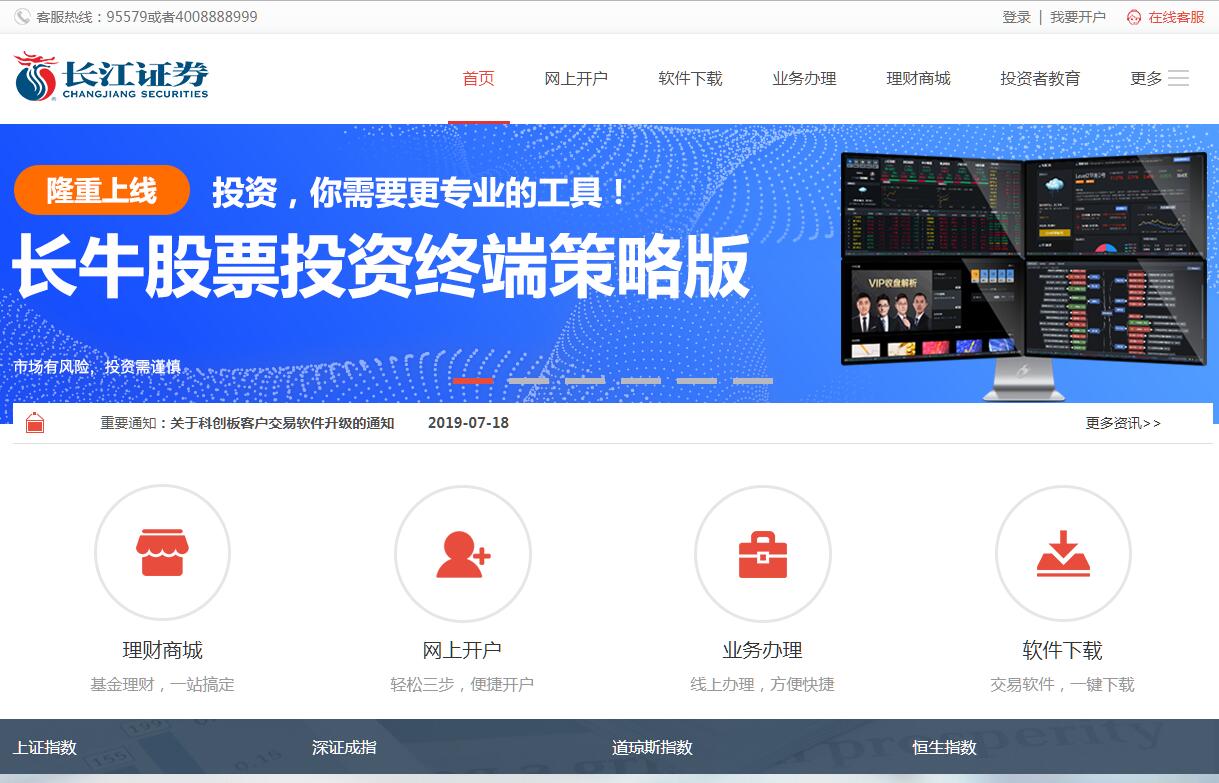
Task: Click the Changjiang Securities logo
Action: 111,77
